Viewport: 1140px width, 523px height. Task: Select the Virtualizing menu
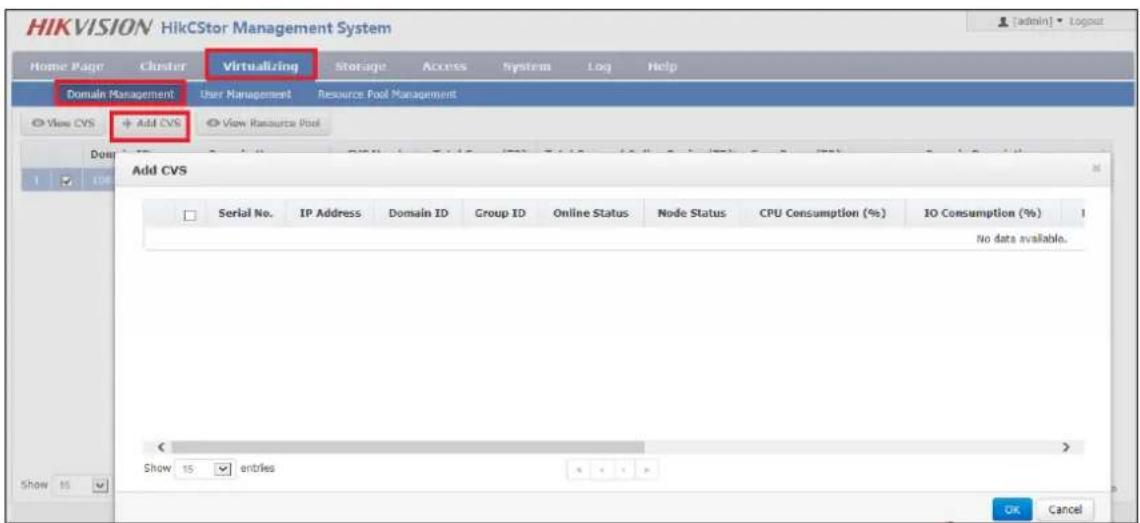coord(262,66)
